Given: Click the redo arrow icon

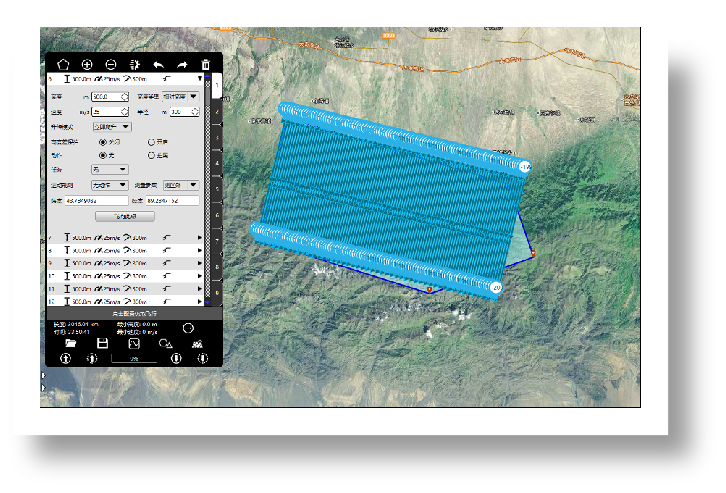Looking at the screenshot, I should coord(182,64).
